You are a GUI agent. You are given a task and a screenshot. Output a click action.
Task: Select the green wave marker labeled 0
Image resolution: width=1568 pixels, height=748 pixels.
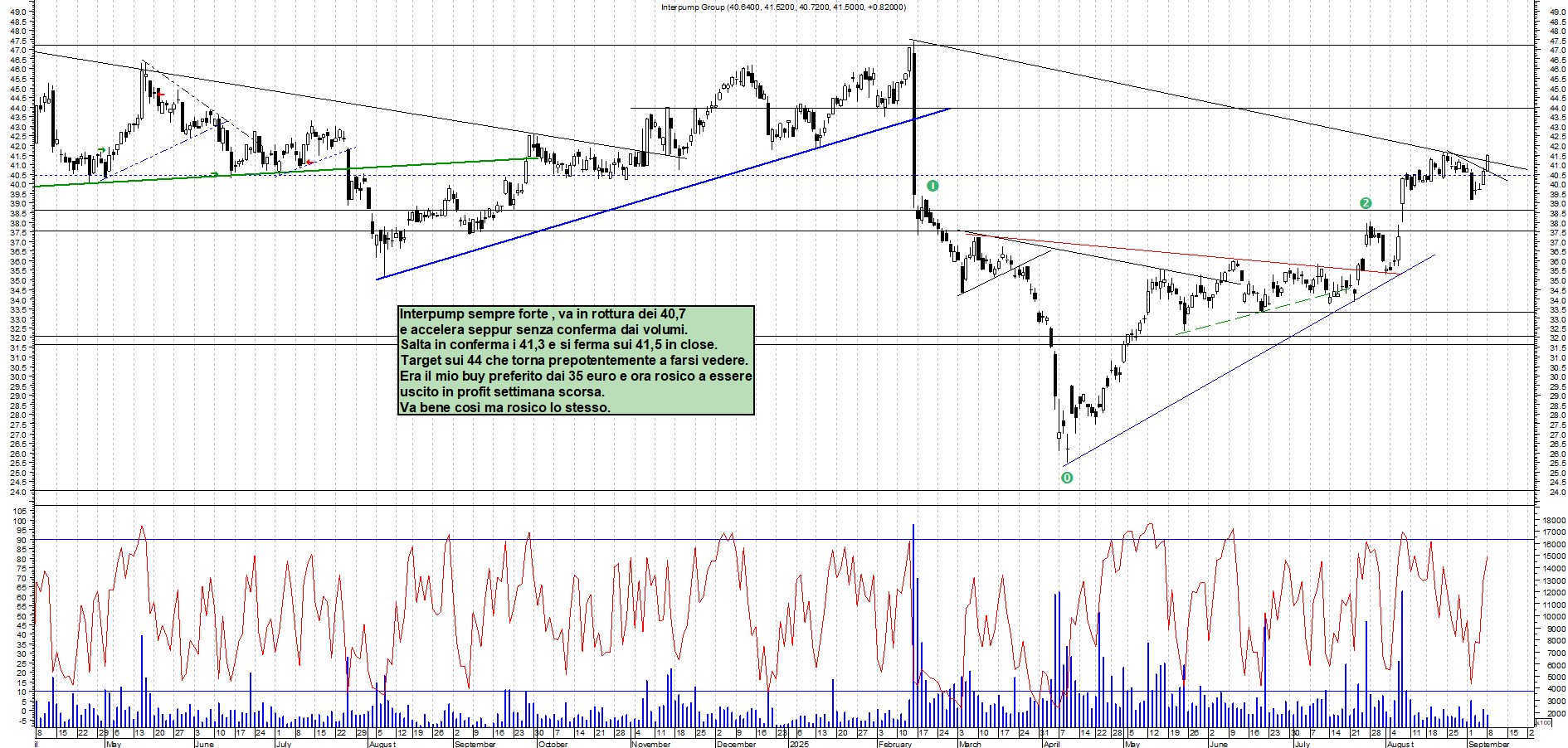pyautogui.click(x=1067, y=478)
